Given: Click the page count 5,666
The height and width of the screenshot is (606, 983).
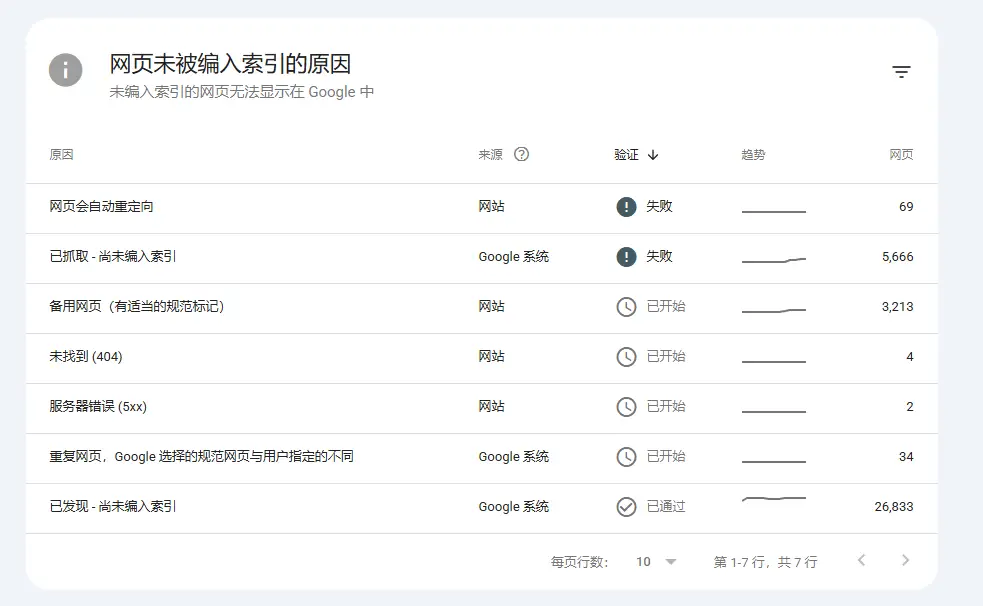Looking at the screenshot, I should pyautogui.click(x=897, y=256).
